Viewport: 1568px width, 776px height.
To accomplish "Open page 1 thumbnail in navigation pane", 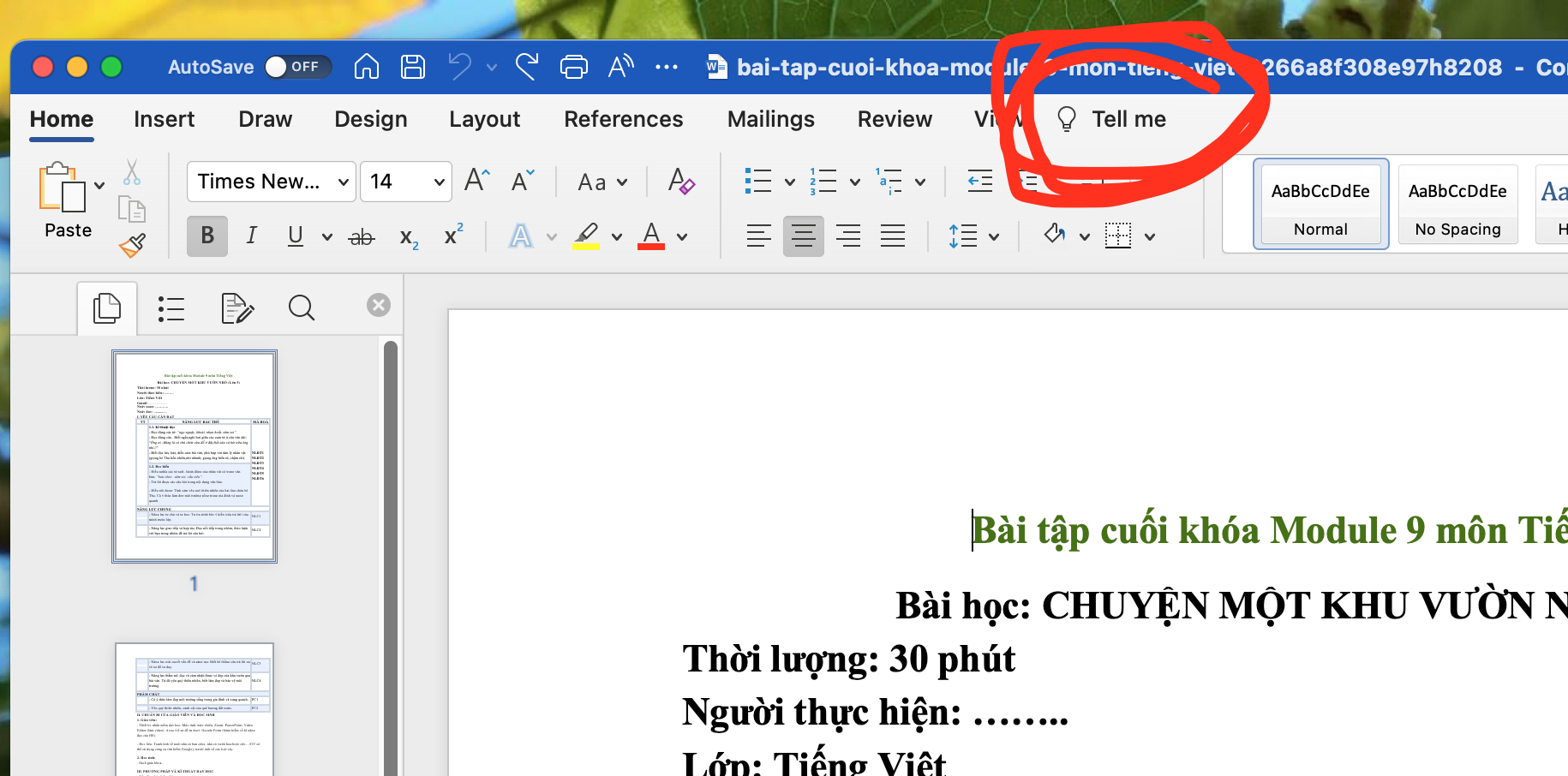I will (x=195, y=457).
